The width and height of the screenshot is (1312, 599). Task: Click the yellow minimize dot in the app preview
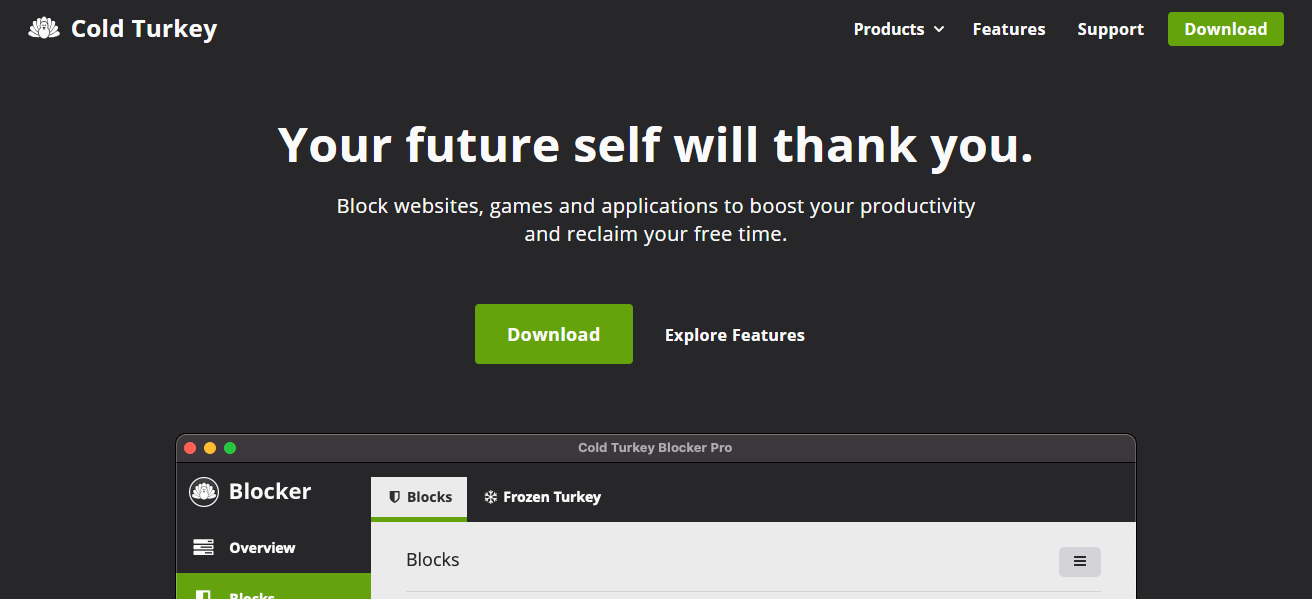210,448
